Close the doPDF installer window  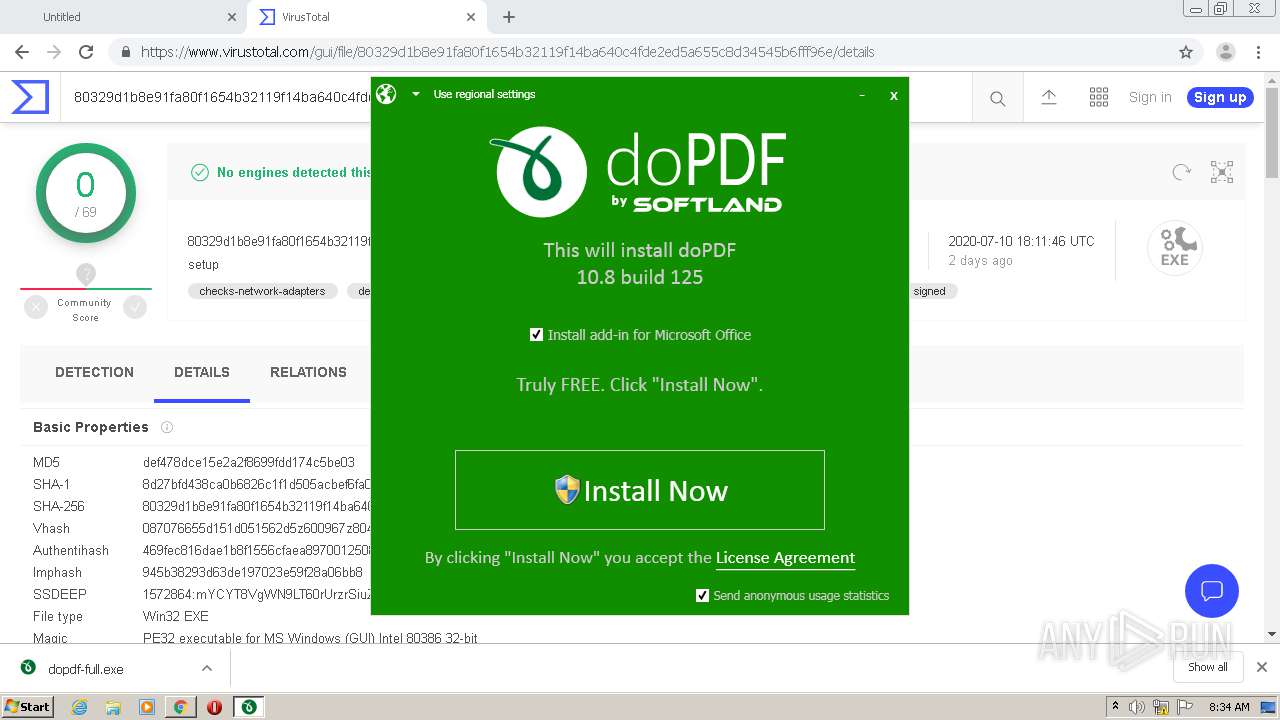tap(894, 95)
